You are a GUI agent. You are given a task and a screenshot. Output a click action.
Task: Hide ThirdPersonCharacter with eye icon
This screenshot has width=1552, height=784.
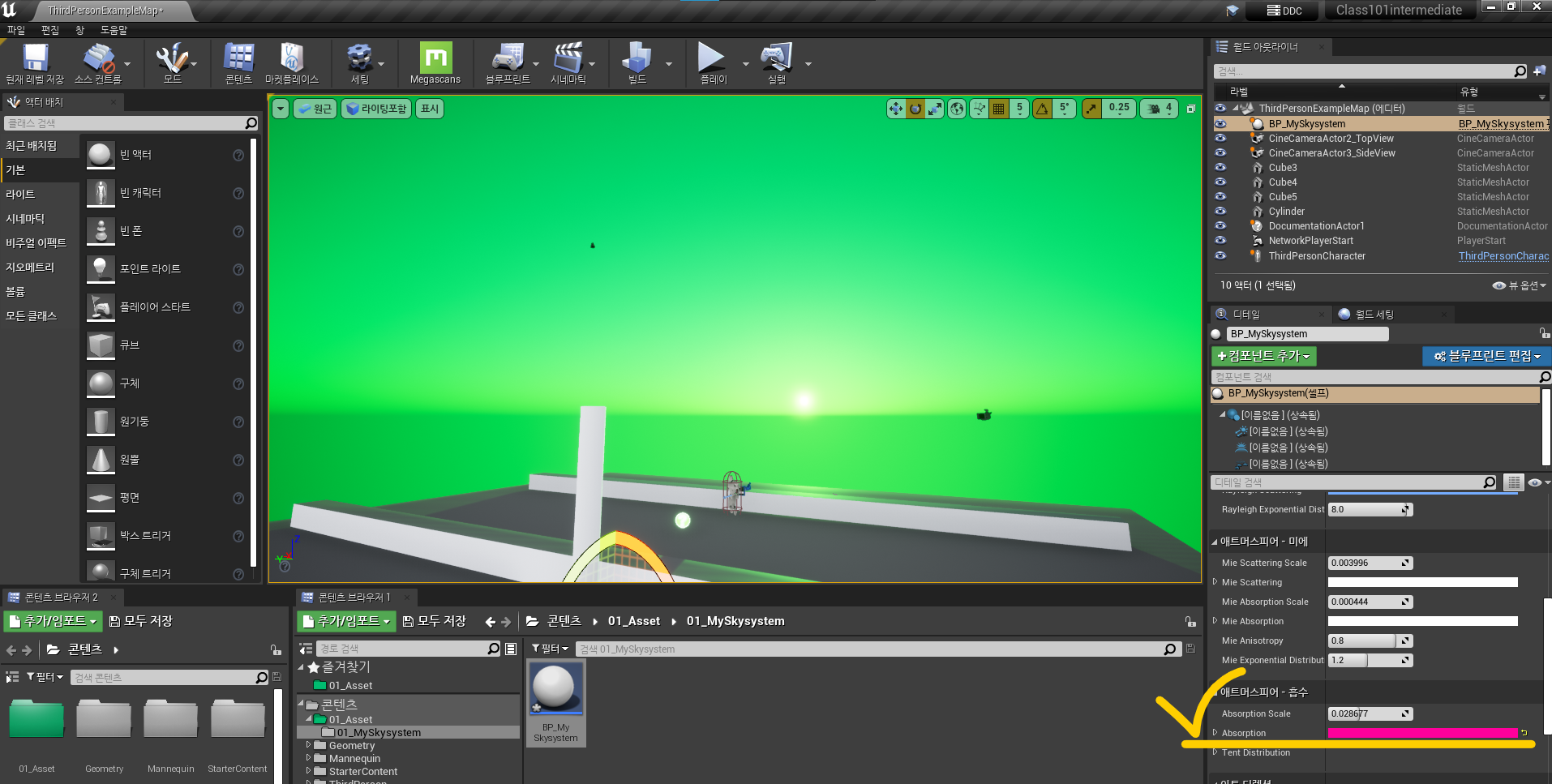[1220, 255]
